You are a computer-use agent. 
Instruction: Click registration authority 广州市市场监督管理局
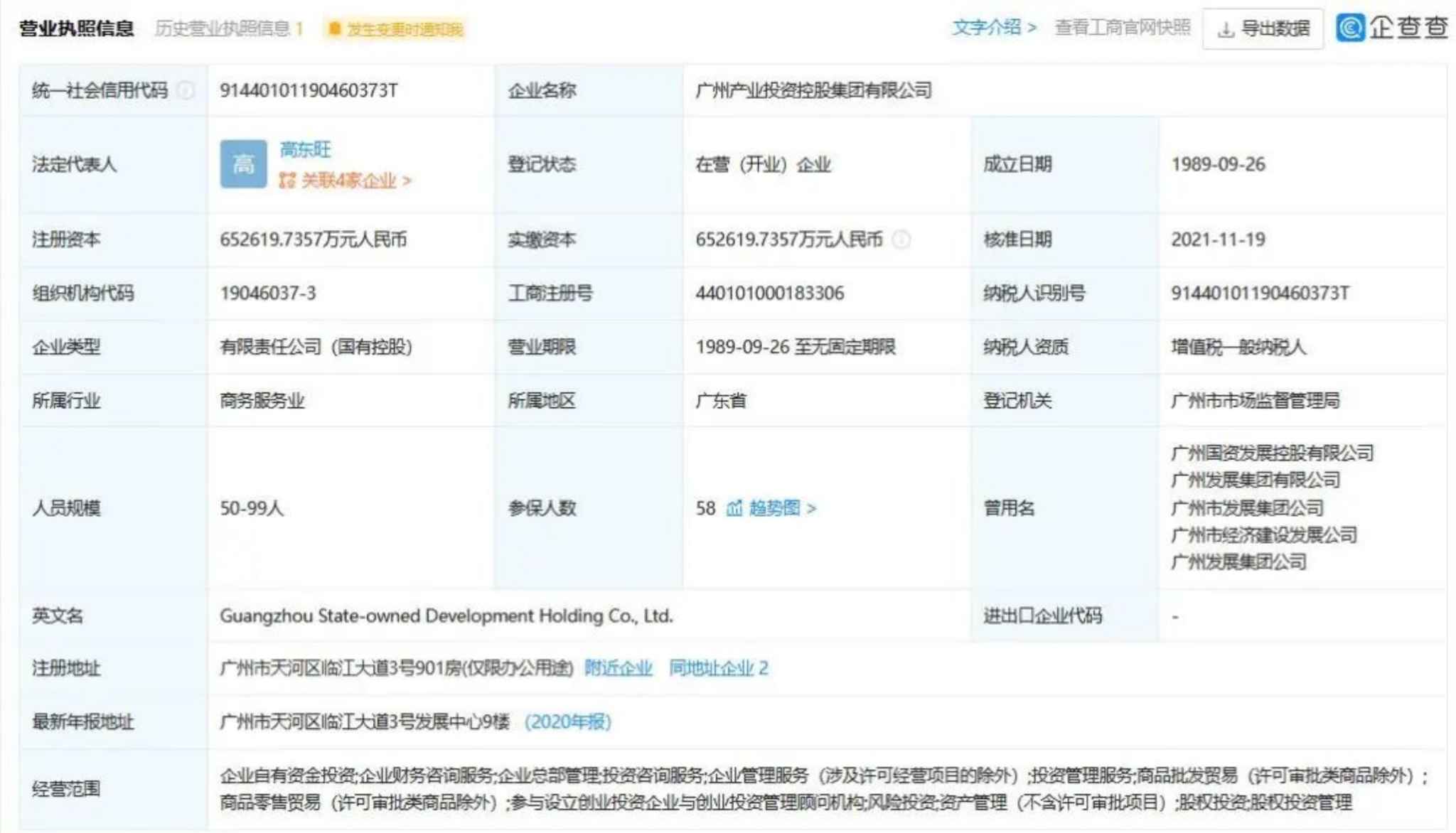click(1255, 401)
